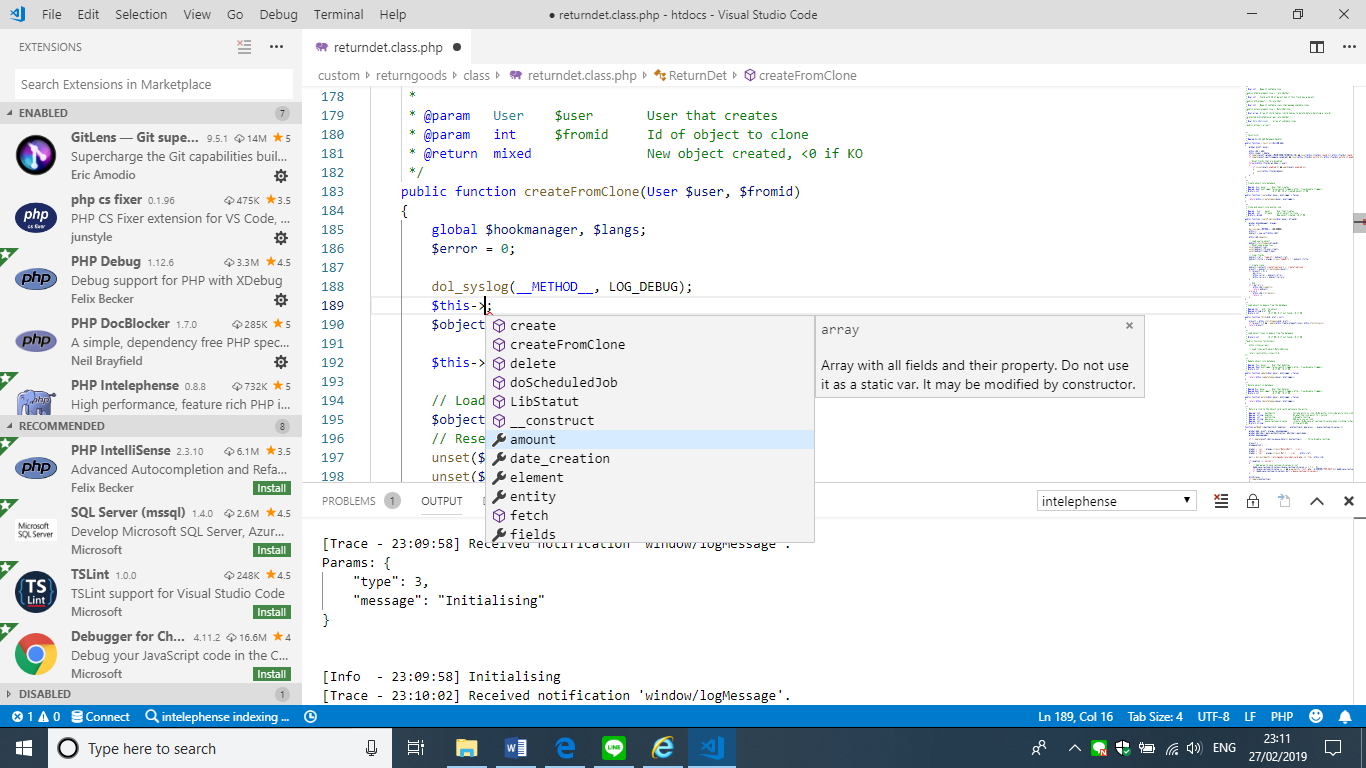1366x768 pixels.
Task: Maximize the bottom panel
Action: 1317,501
